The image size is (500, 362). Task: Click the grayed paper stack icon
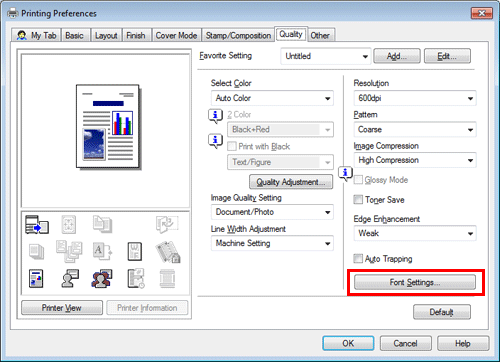click(36, 252)
